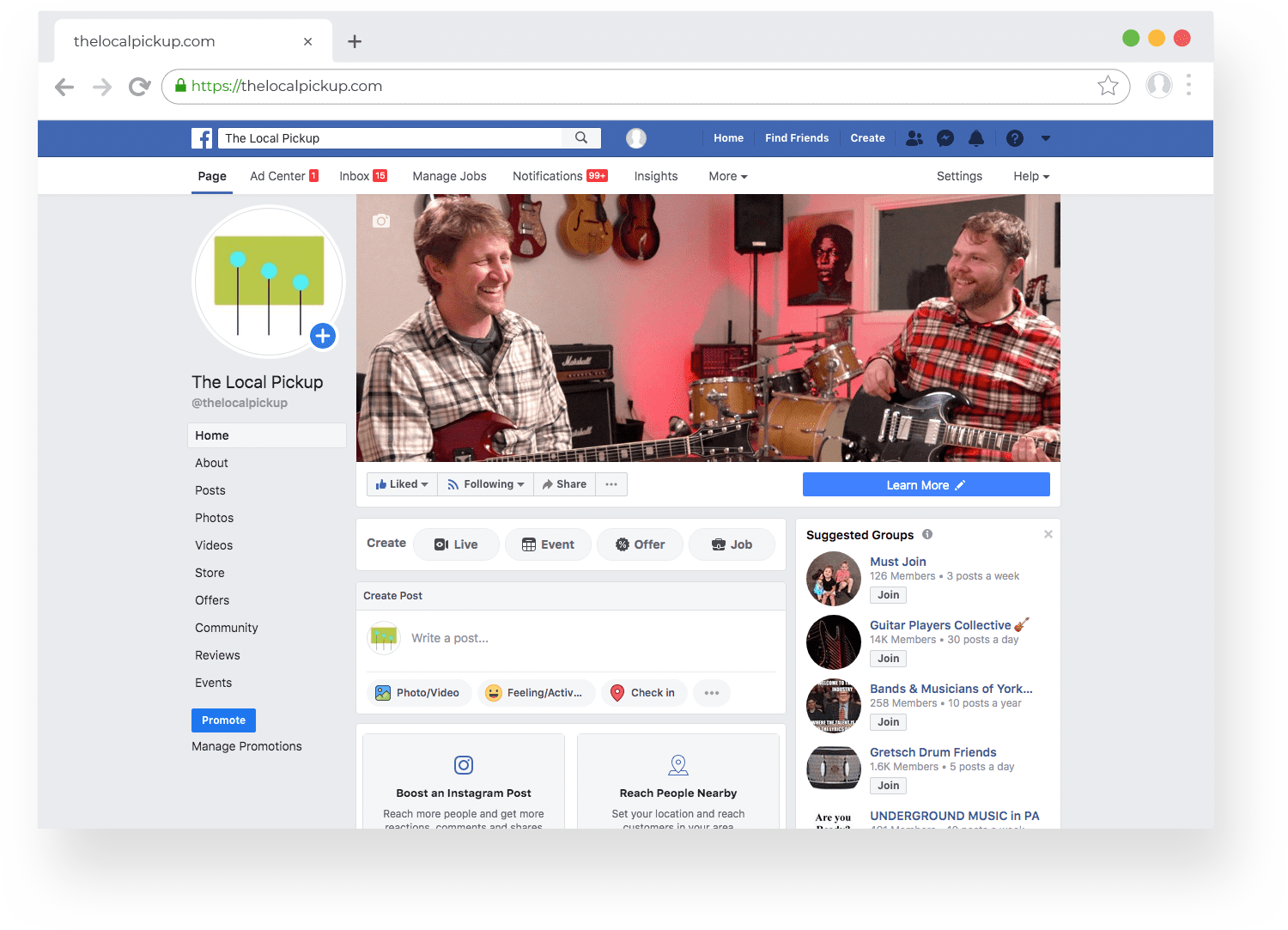This screenshot has height=930, width=1288.
Task: Open a new browser tab
Action: (355, 41)
